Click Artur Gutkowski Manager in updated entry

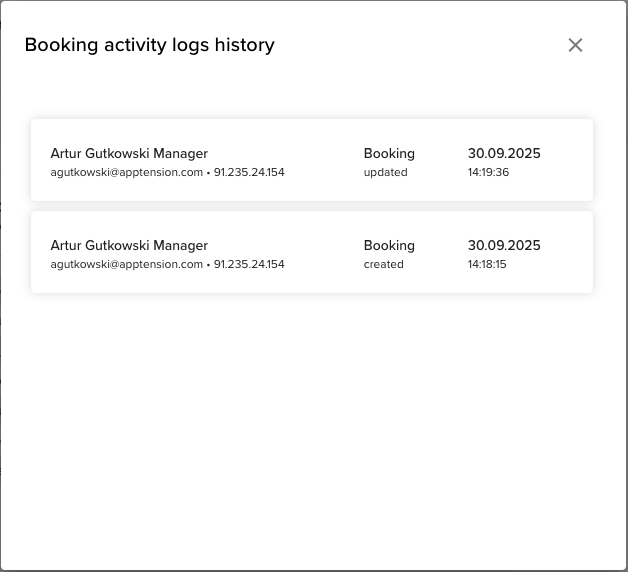pos(129,153)
